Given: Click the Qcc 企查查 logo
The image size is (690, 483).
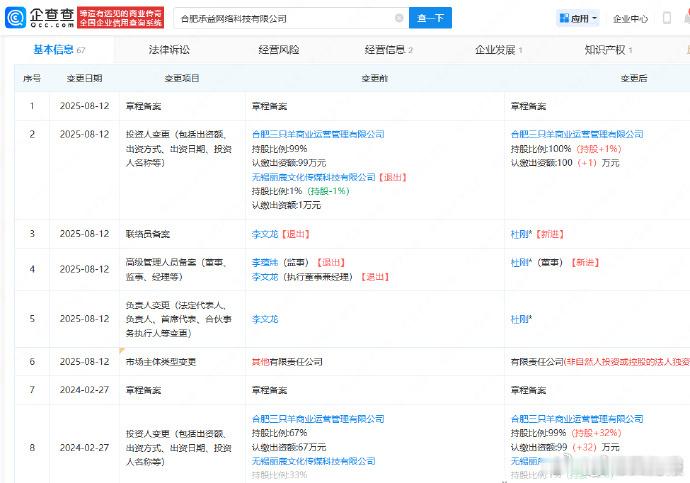Looking at the screenshot, I should pyautogui.click(x=40, y=18).
